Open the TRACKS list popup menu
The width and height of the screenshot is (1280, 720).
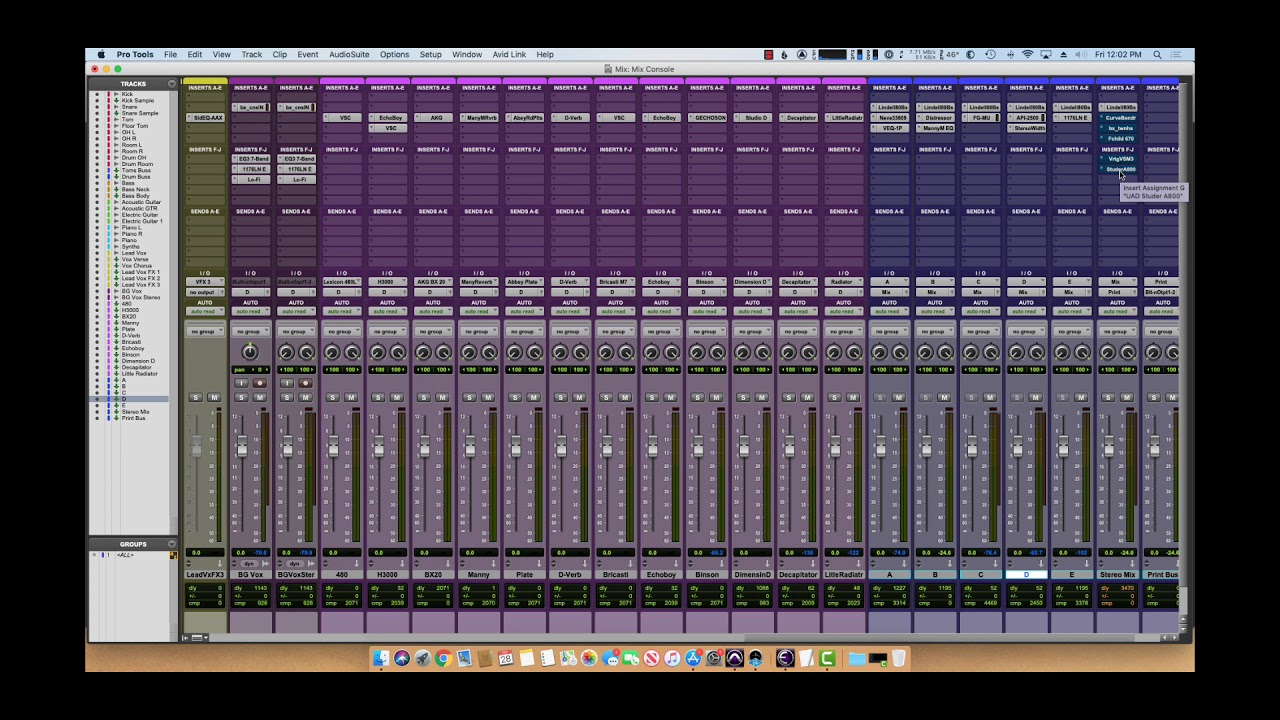pos(172,84)
